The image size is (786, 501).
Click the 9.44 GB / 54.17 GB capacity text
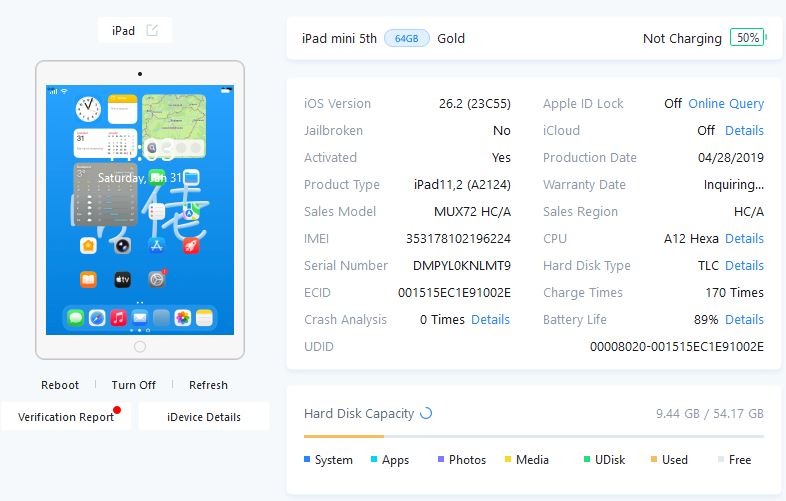[x=710, y=414]
